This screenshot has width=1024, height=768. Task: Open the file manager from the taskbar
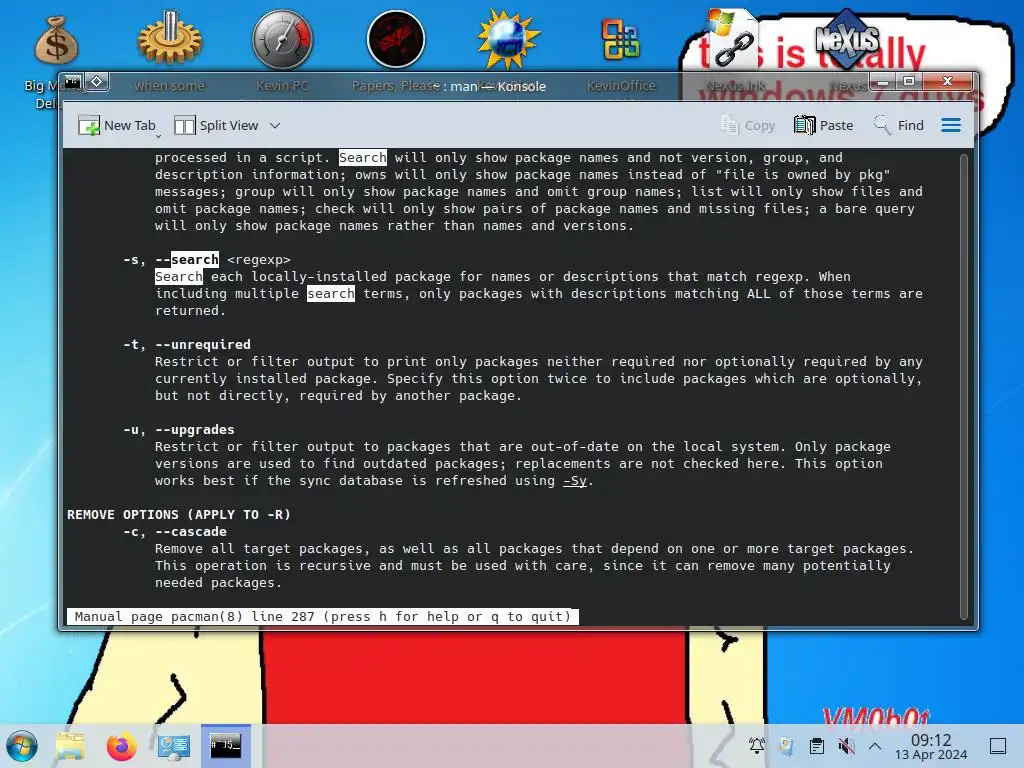pos(70,746)
